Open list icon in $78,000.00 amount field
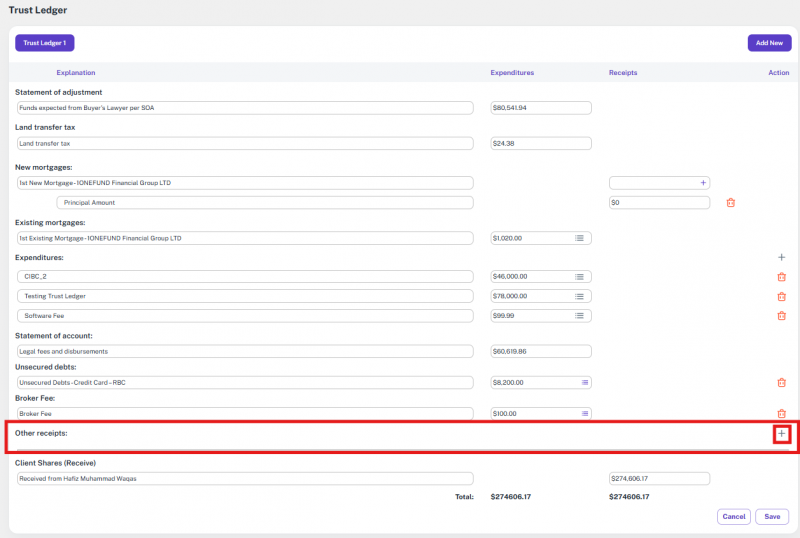The width and height of the screenshot is (800, 538). (580, 297)
